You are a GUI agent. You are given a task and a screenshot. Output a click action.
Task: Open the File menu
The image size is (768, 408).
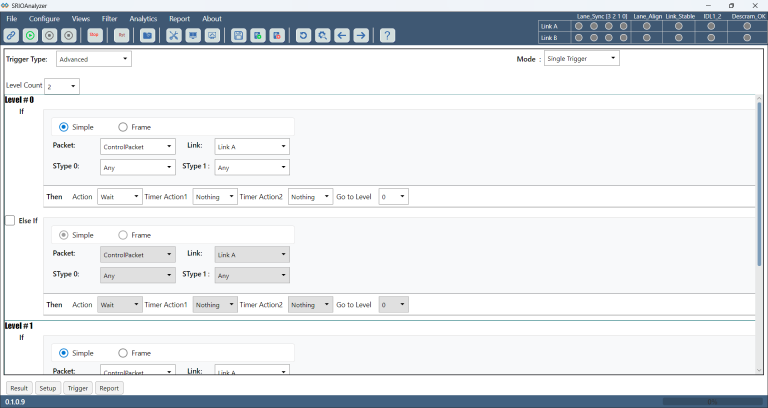coord(12,19)
